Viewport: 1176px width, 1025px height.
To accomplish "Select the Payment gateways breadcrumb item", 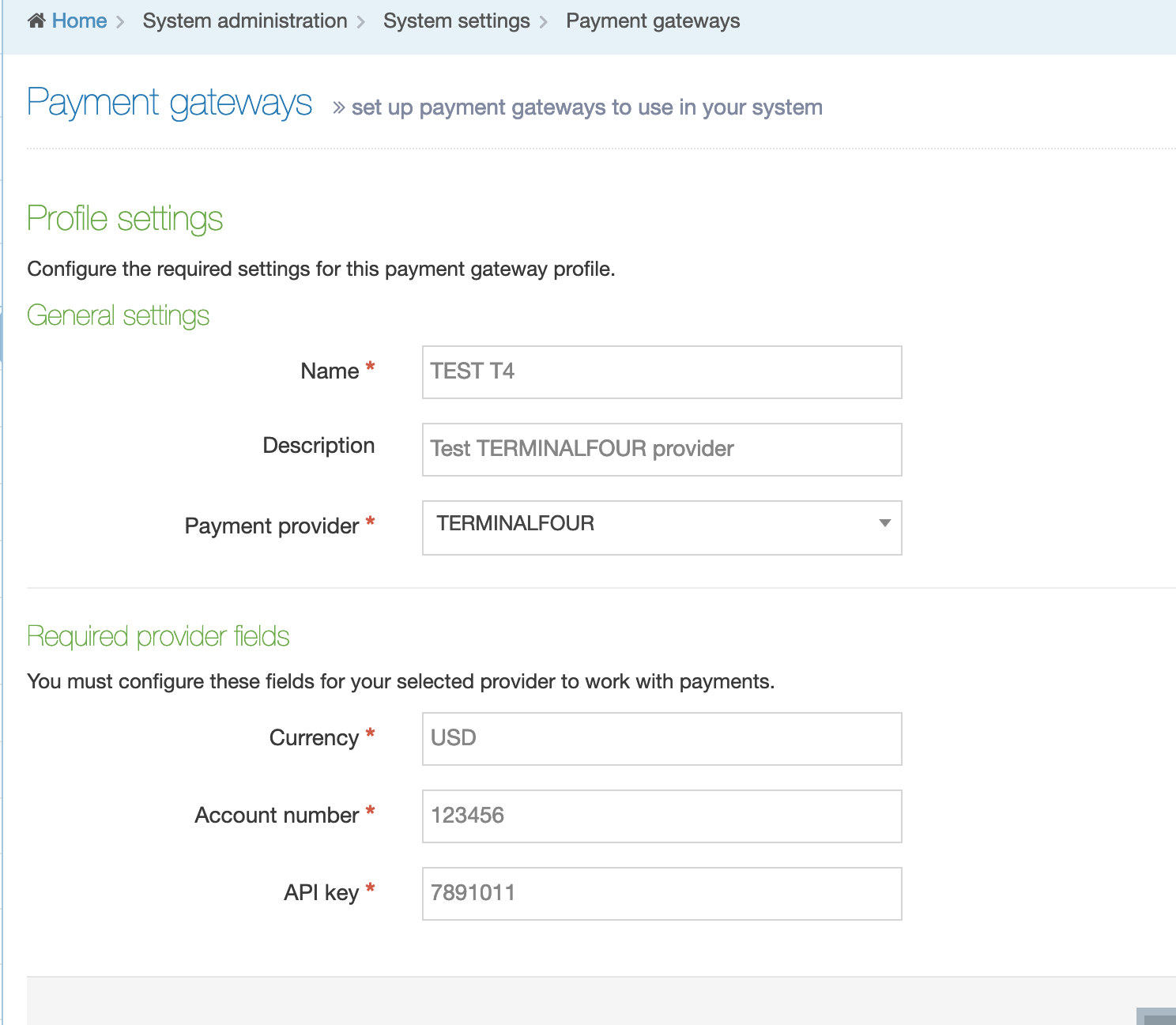I will click(x=652, y=21).
